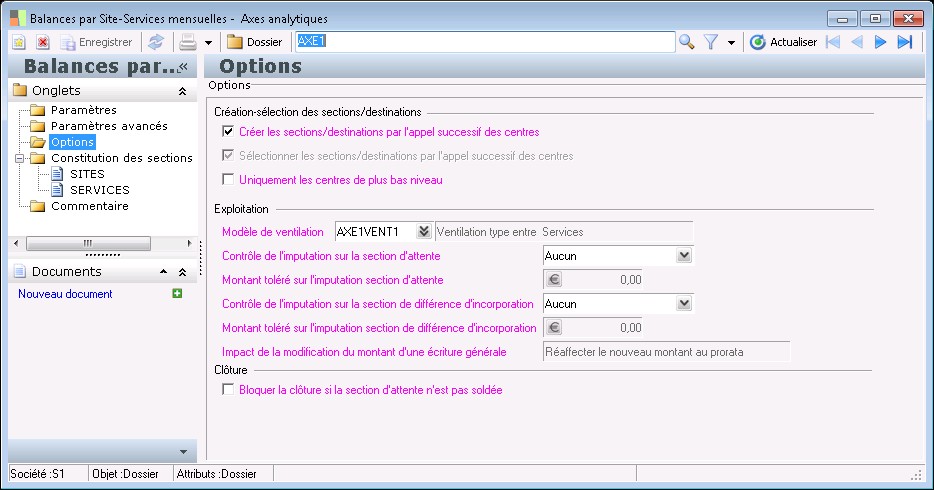
Task: Select Paramètres in the tree
Action: click(83, 110)
